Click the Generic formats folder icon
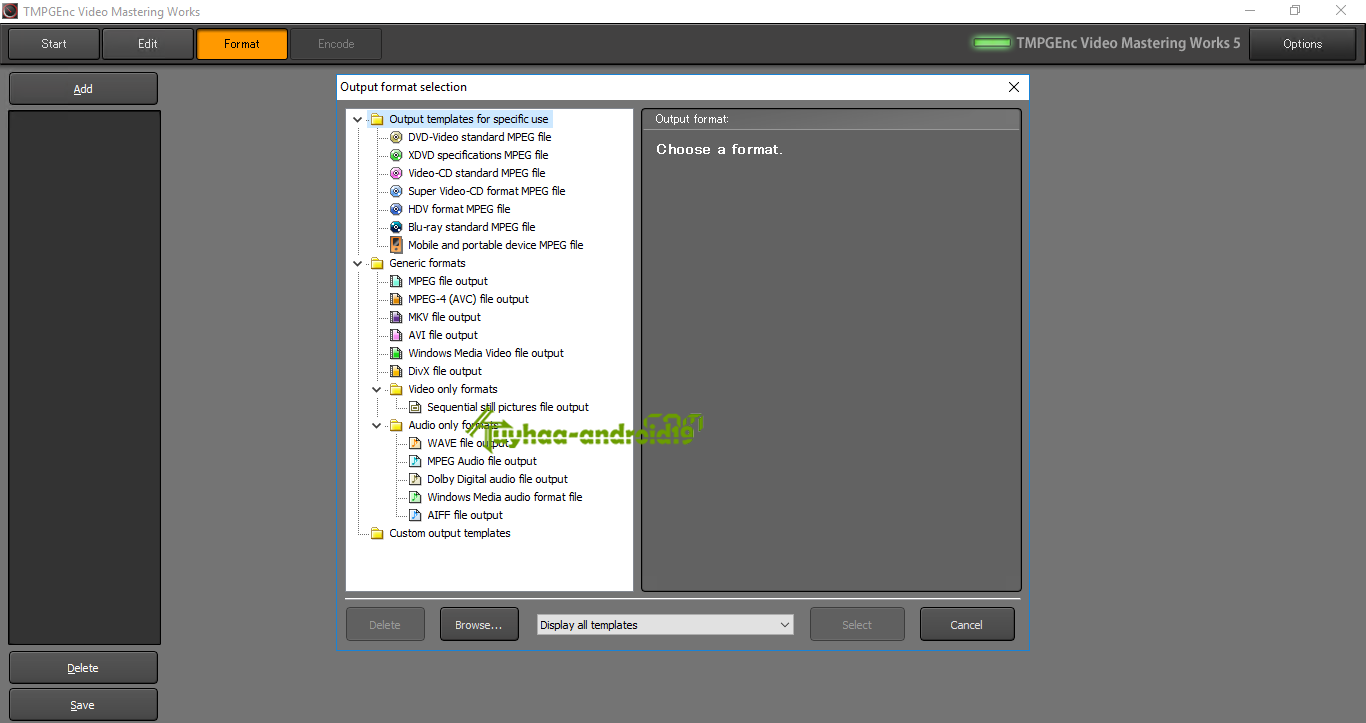The image size is (1366, 723). 377,263
